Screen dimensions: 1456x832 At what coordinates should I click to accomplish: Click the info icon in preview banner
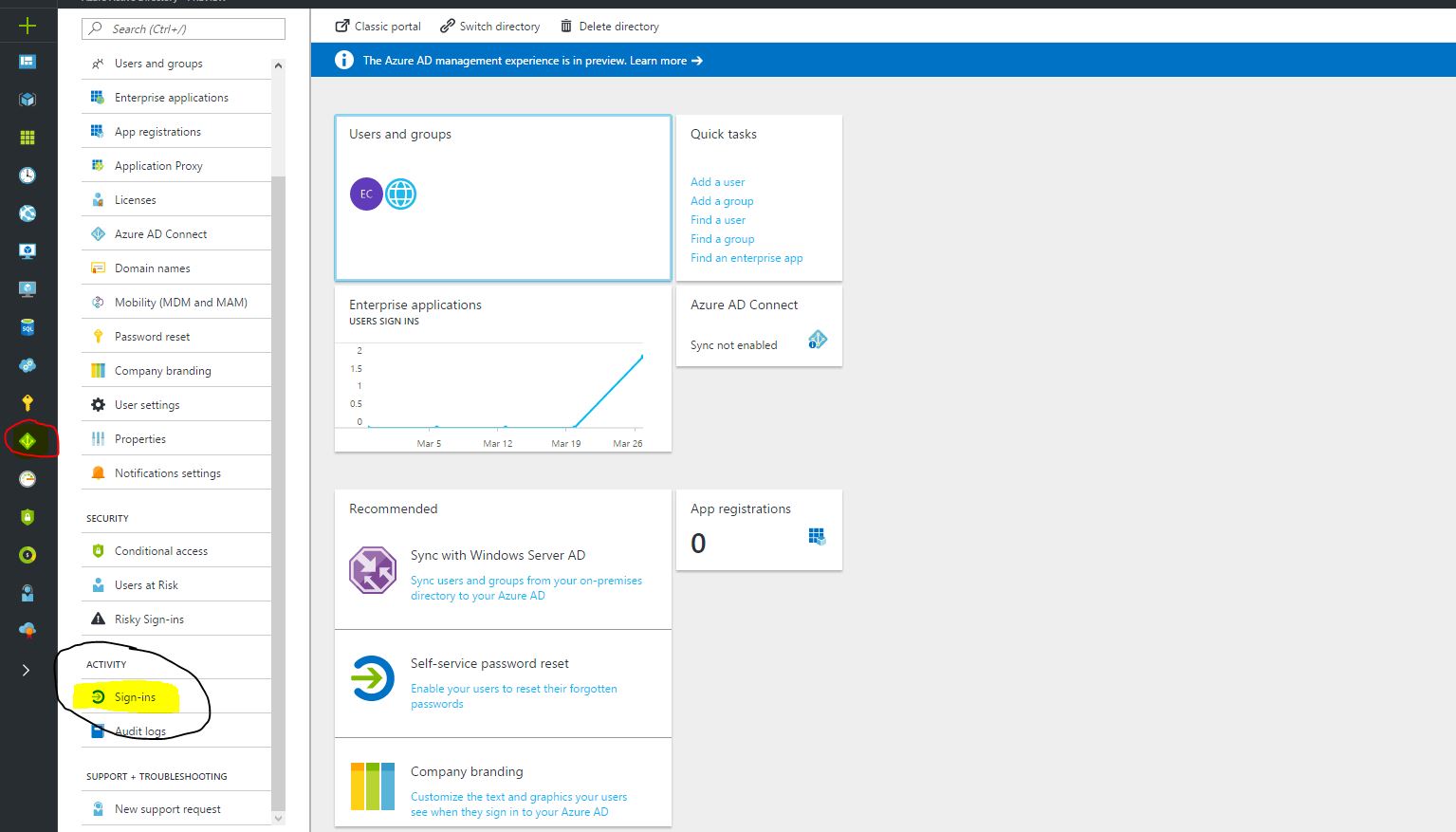344,60
